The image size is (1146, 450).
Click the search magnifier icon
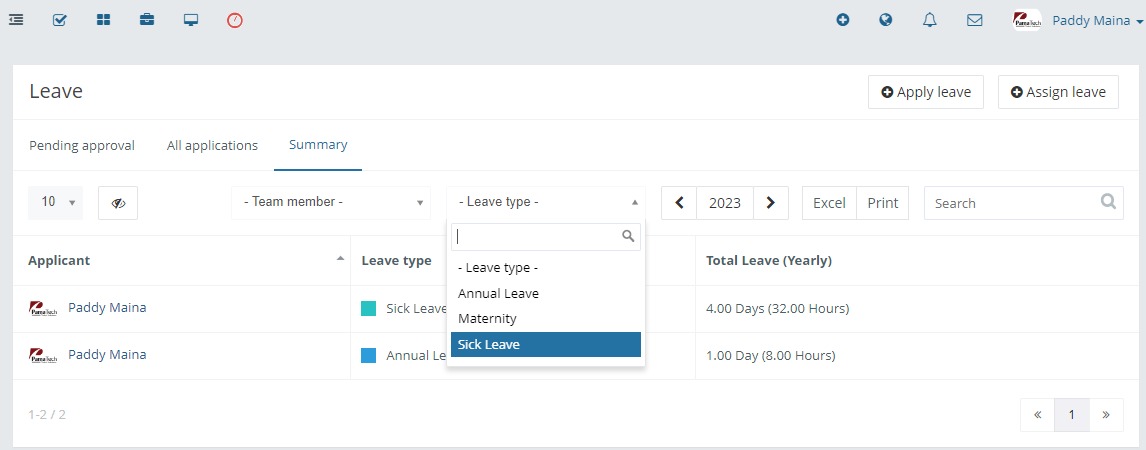point(1109,201)
